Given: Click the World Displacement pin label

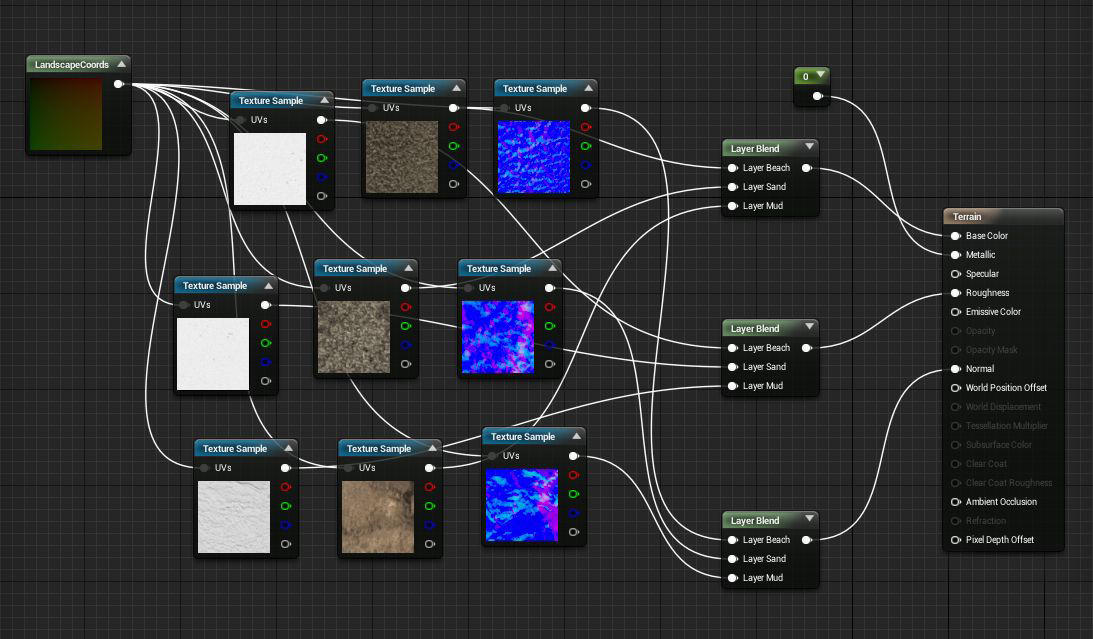Looking at the screenshot, I should [1003, 407].
